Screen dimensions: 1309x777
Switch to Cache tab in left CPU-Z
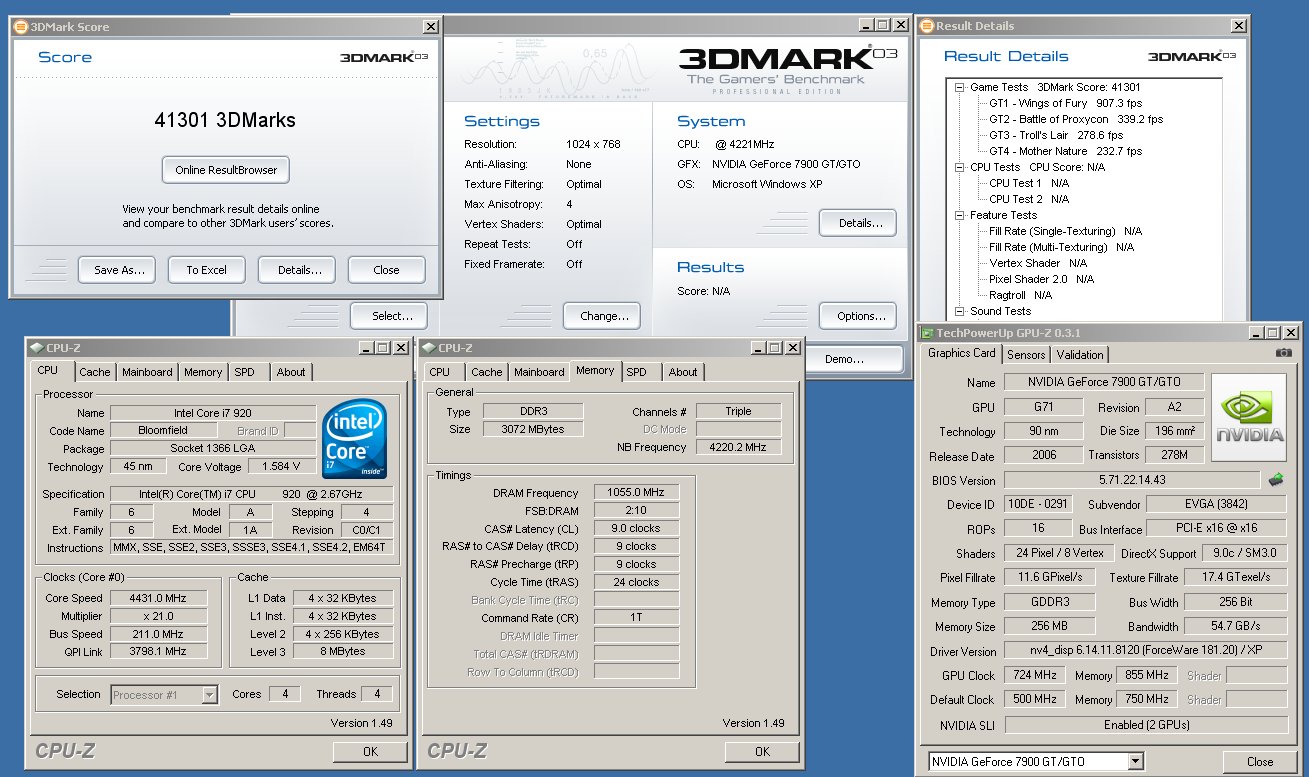click(95, 372)
